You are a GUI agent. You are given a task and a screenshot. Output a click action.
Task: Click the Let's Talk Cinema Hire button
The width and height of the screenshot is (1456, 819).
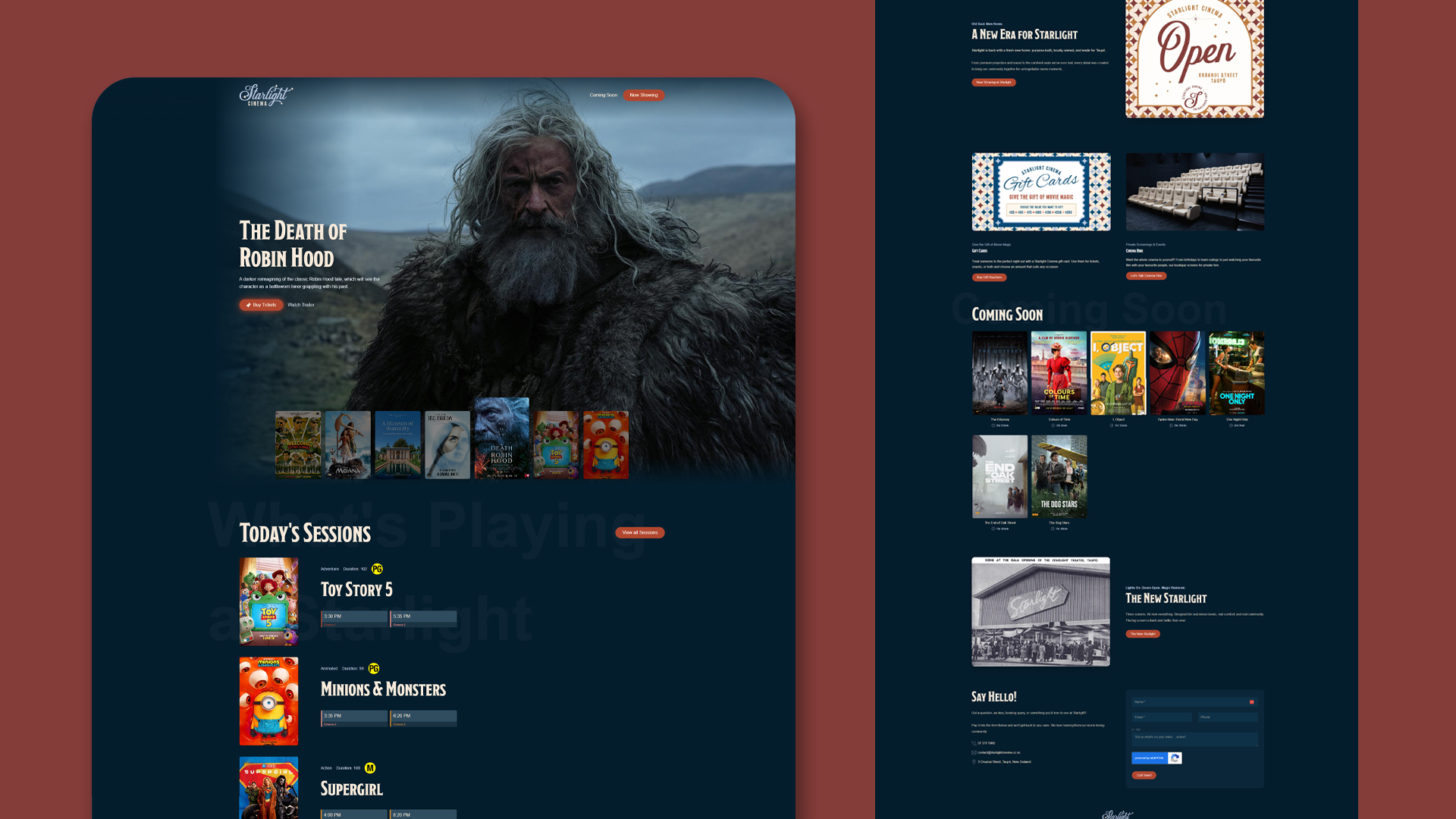pos(1146,276)
